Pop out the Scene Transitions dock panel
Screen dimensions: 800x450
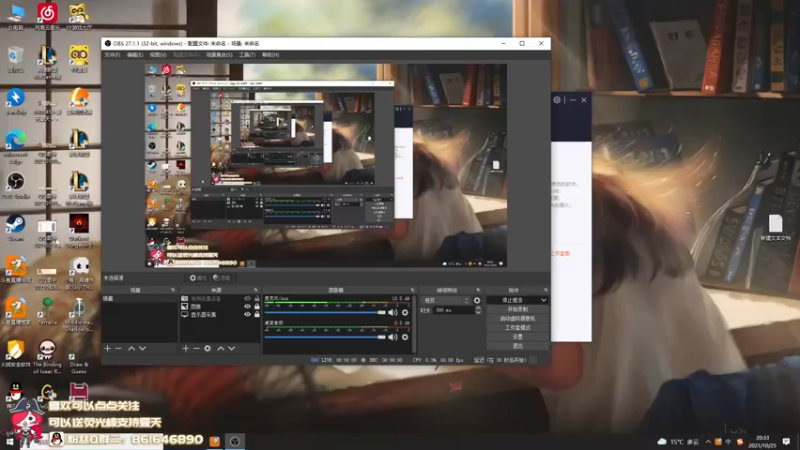tap(478, 290)
